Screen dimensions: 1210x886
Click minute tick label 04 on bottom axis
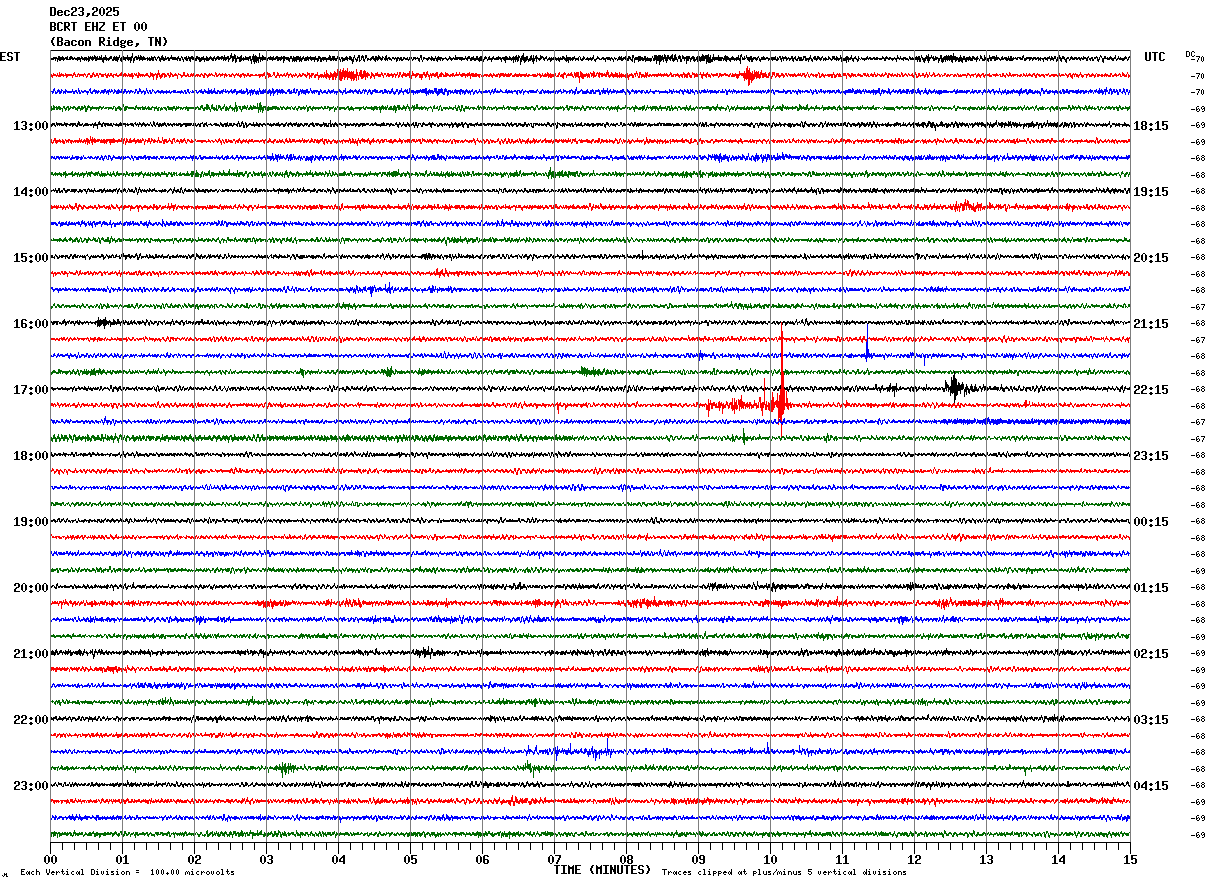(338, 859)
